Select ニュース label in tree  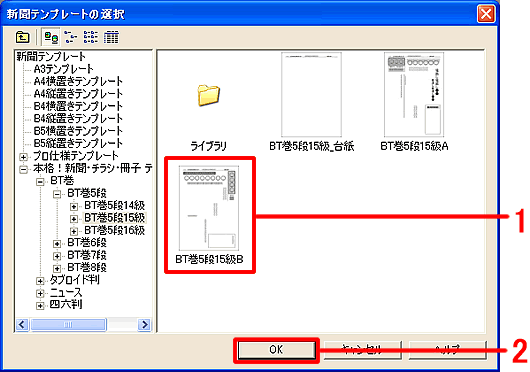(66, 292)
